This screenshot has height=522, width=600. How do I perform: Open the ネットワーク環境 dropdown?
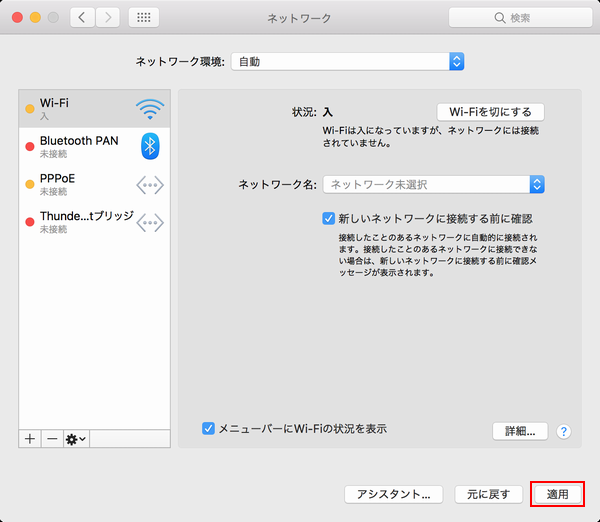pos(347,62)
